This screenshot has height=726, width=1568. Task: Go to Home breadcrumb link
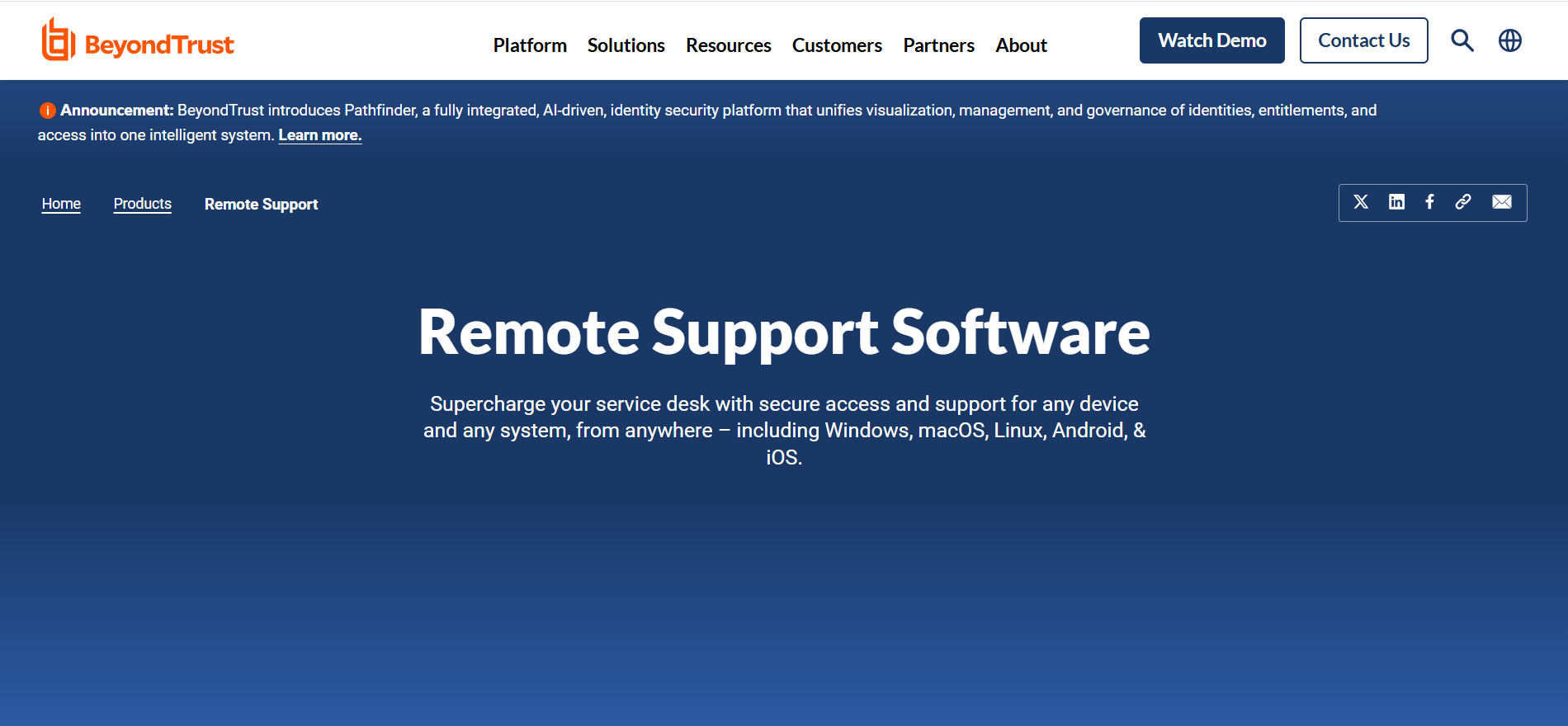click(61, 204)
